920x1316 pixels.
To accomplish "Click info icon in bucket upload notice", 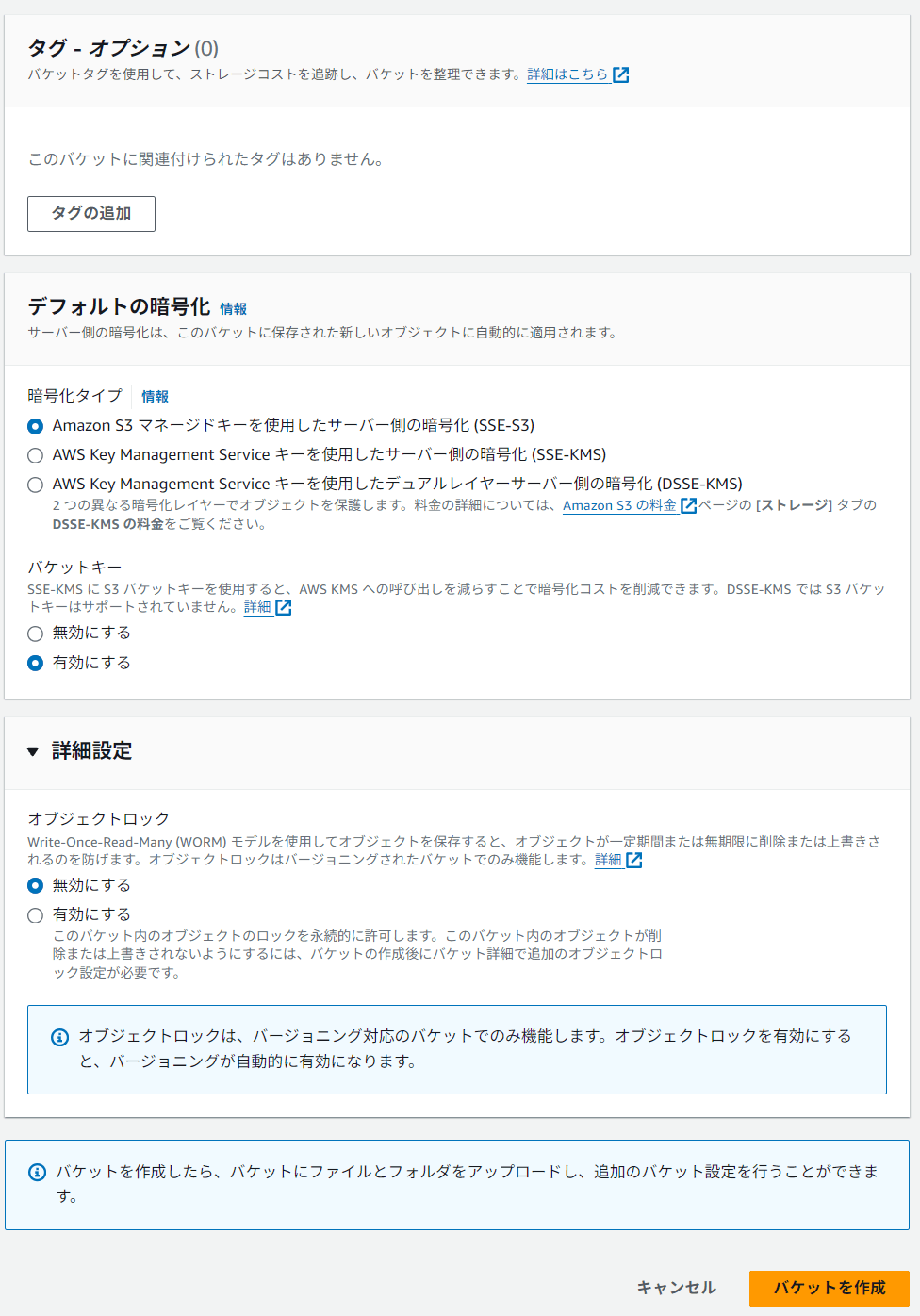I will (x=38, y=1172).
